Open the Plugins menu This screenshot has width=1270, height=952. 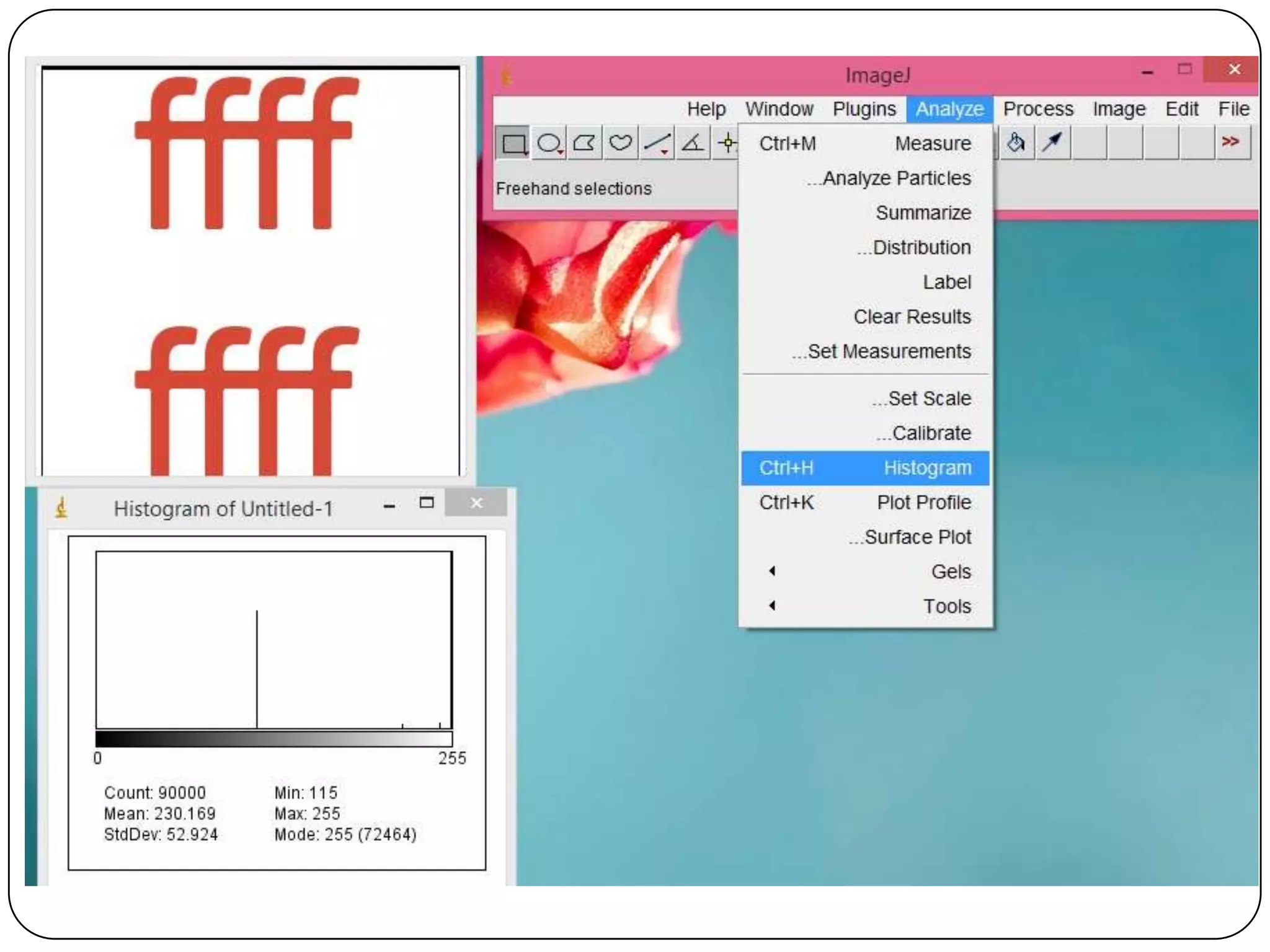(x=864, y=109)
